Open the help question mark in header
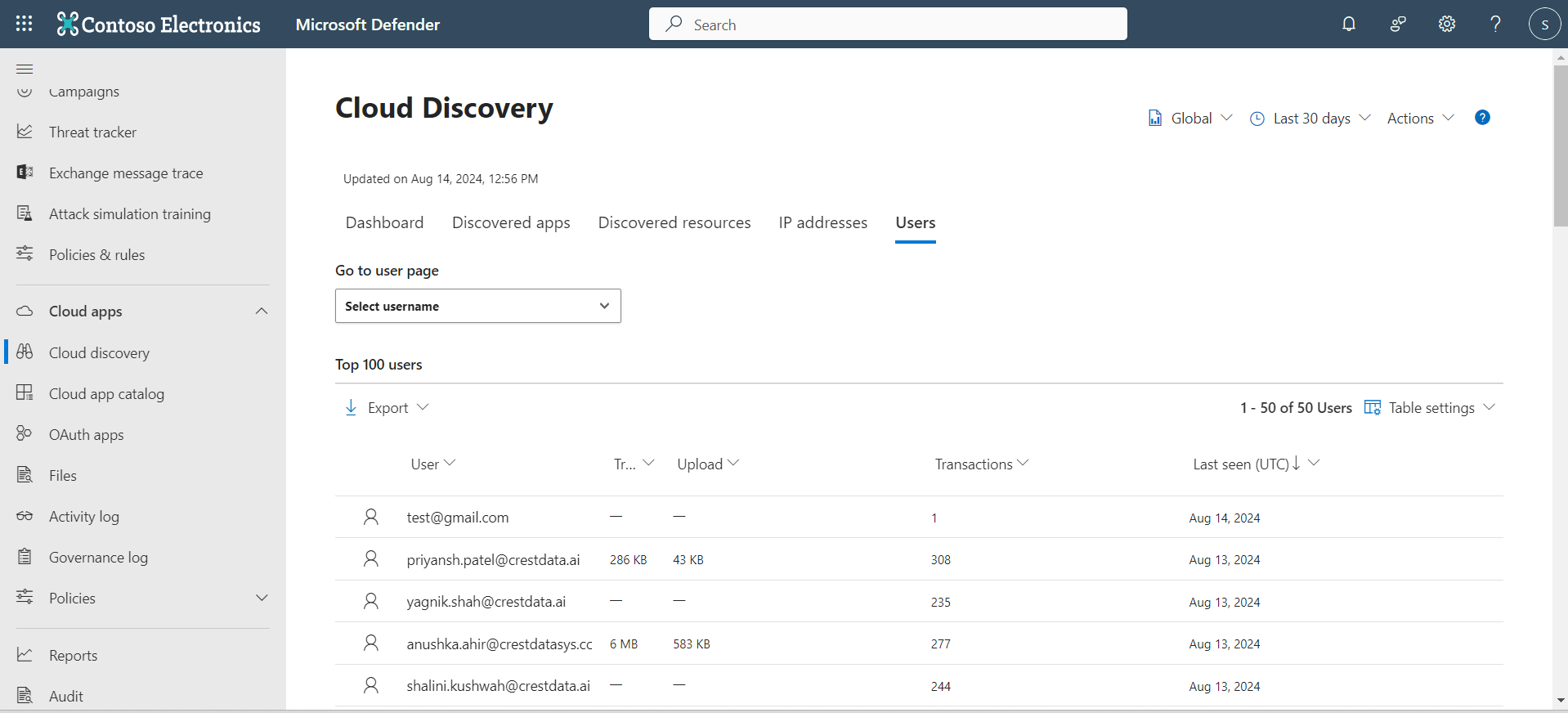The width and height of the screenshot is (1568, 713). coord(1495,24)
